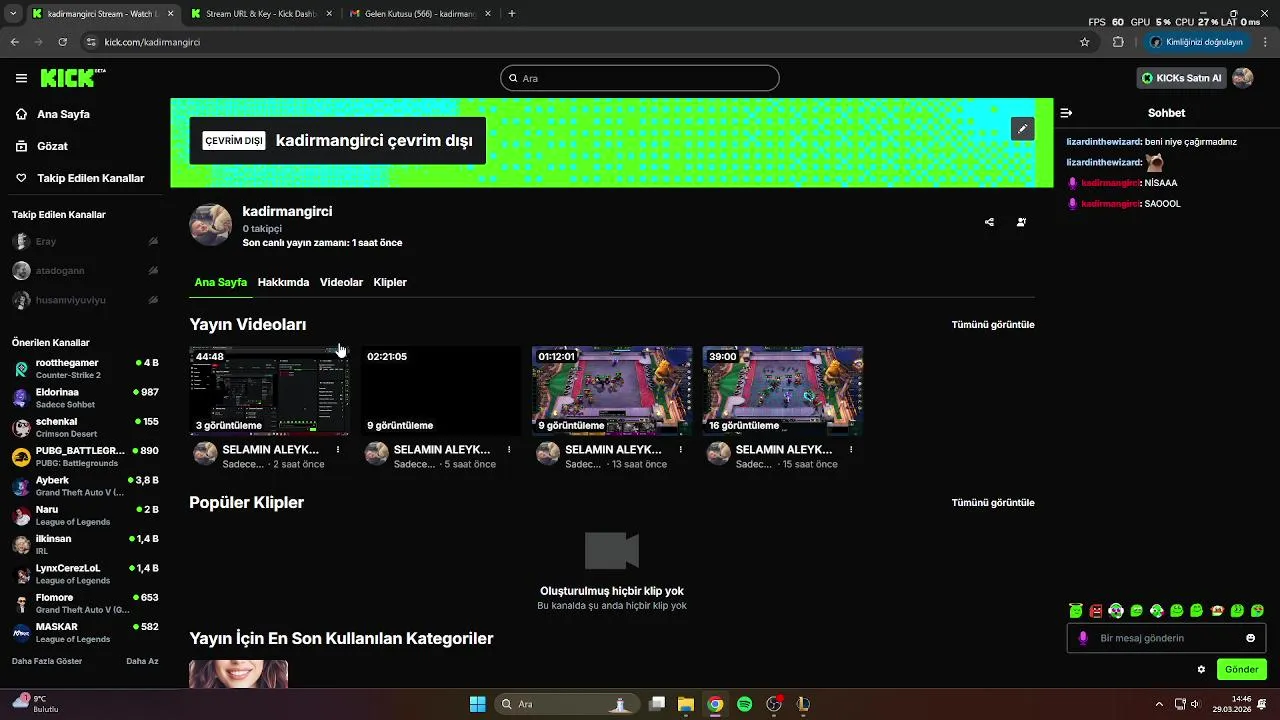Open options menu for the 15 saat önce video

[851, 450]
